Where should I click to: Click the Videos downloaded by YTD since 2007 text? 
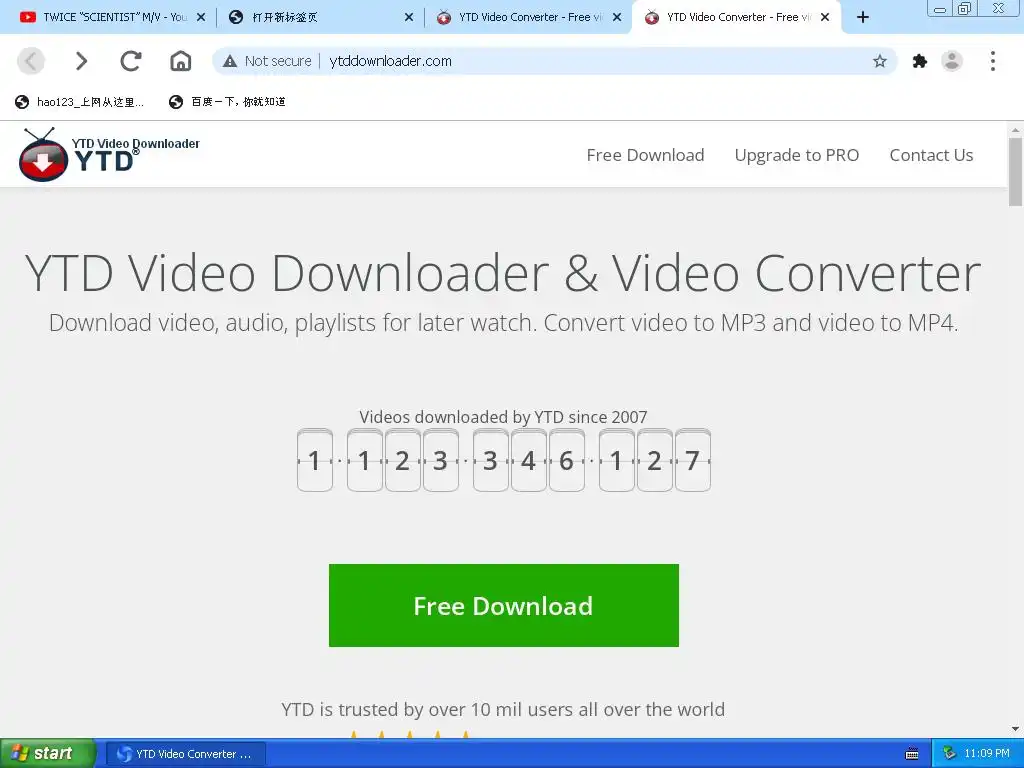click(503, 417)
